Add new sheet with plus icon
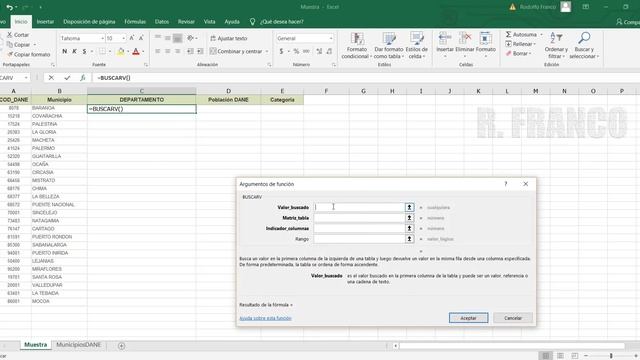Image resolution: width=640 pixels, height=360 pixels. [x=121, y=346]
